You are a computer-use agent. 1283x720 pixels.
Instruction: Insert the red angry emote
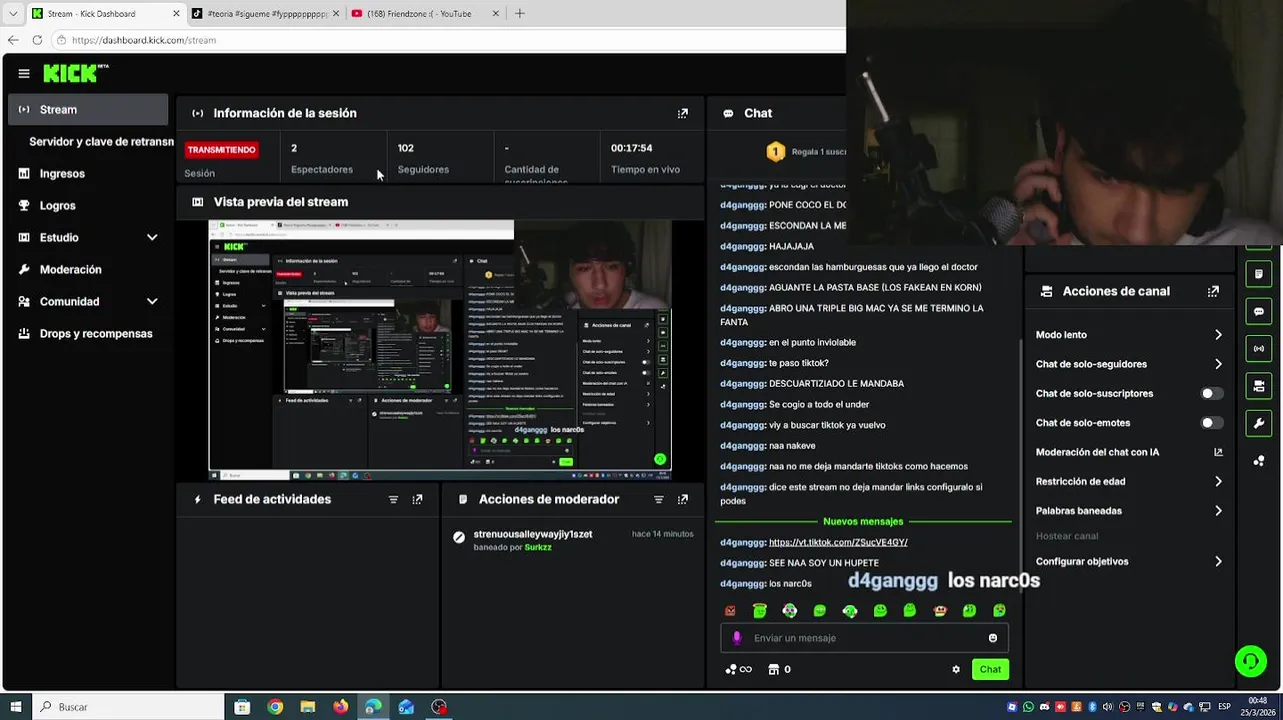(730, 611)
